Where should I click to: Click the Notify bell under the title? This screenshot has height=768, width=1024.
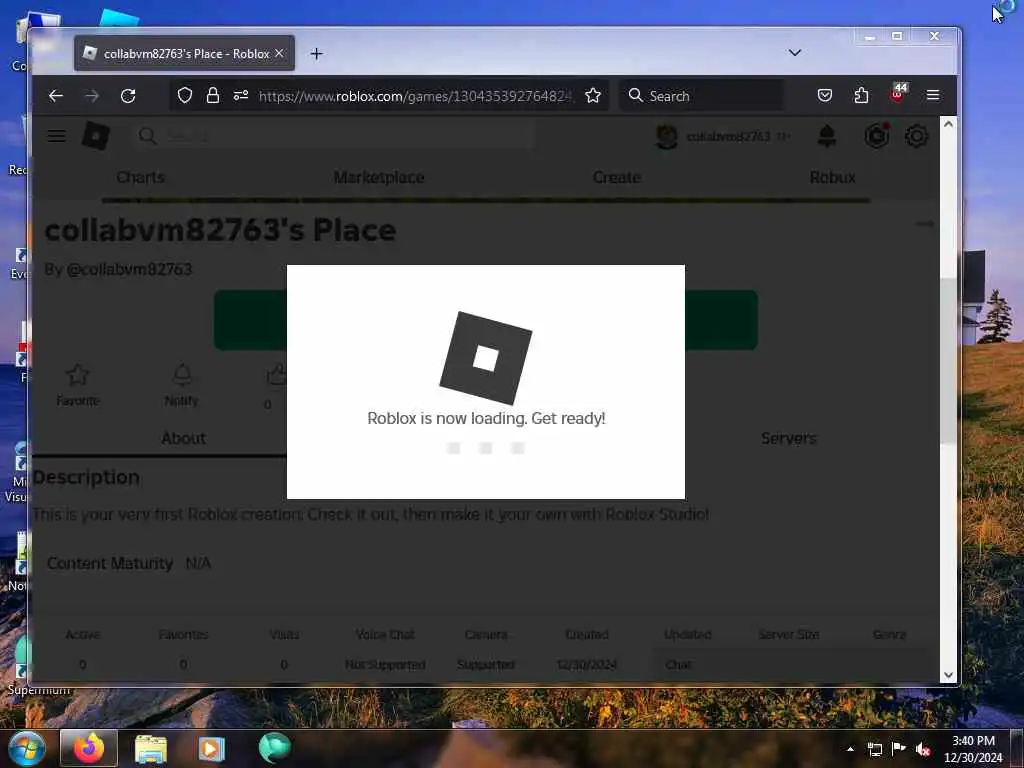[182, 375]
